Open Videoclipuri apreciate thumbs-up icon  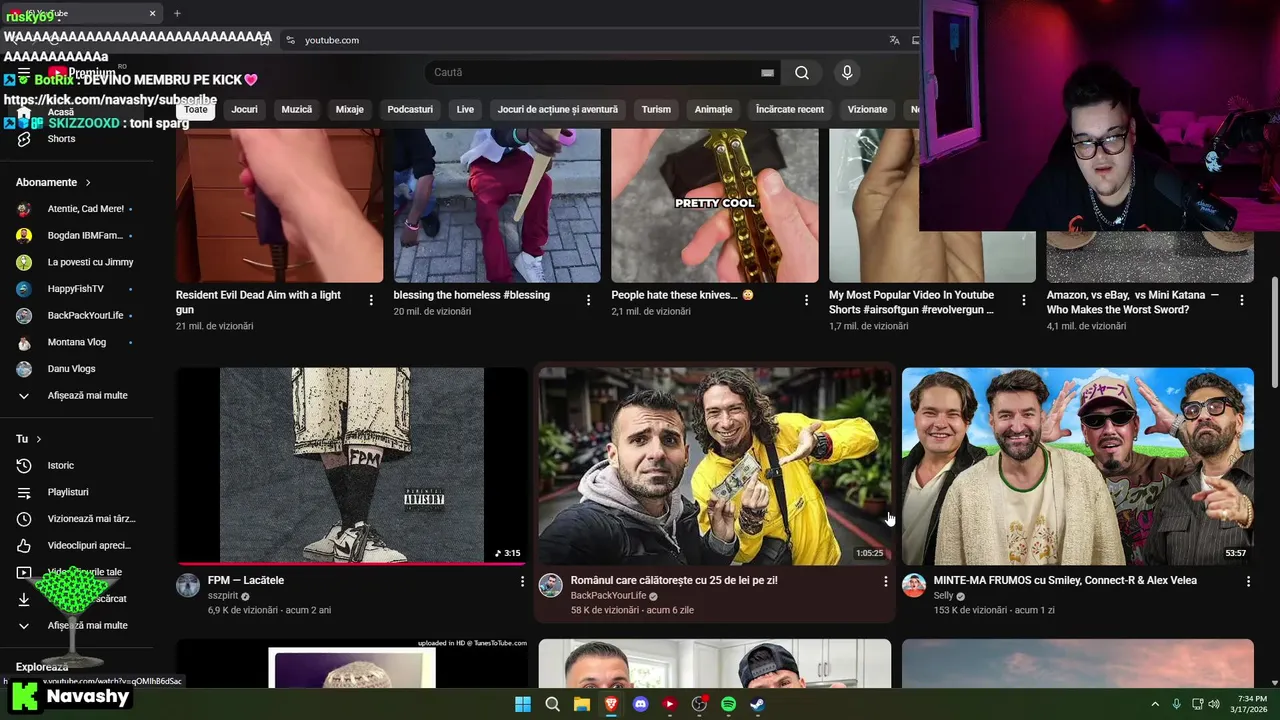[24, 546]
